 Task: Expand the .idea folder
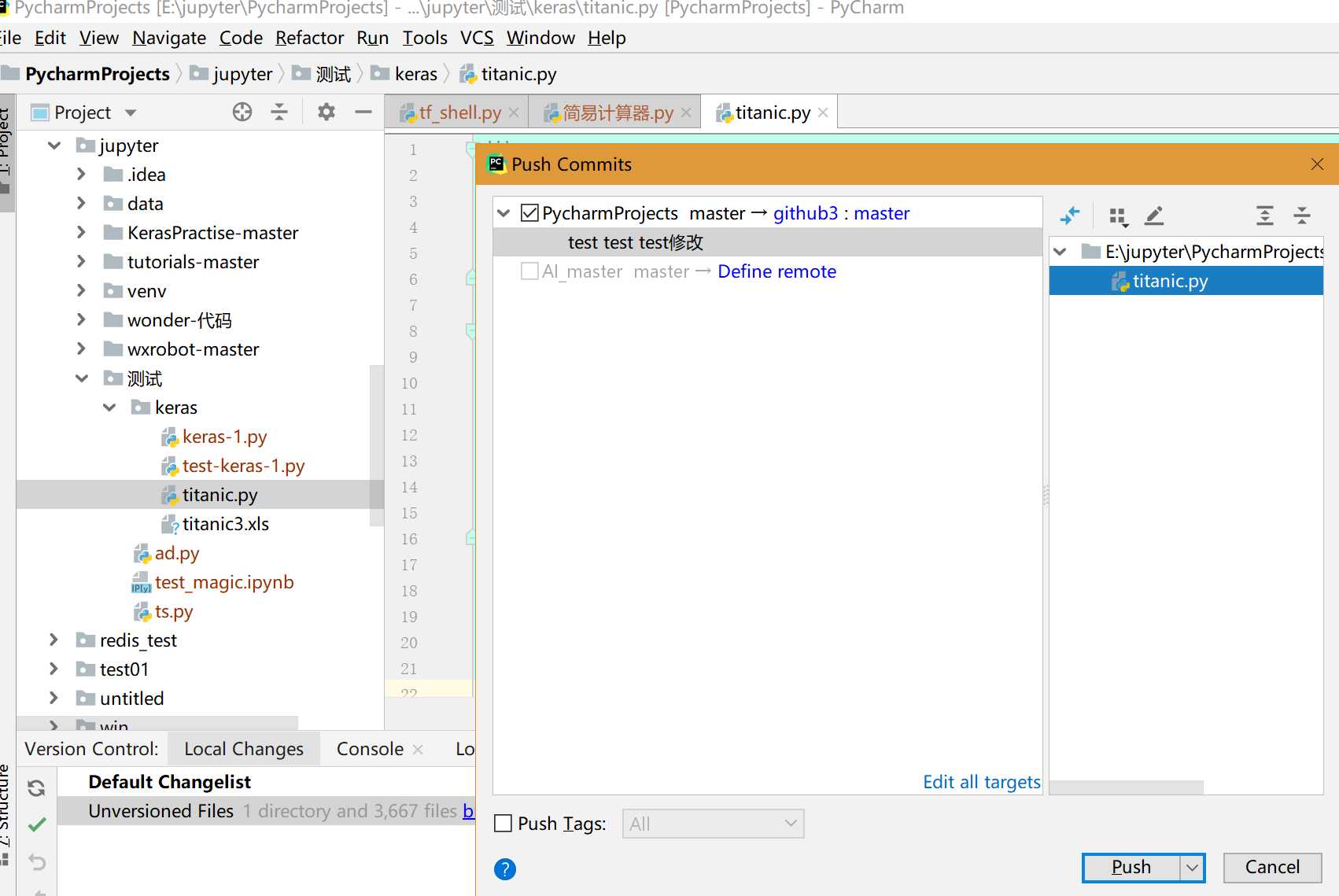(x=81, y=175)
